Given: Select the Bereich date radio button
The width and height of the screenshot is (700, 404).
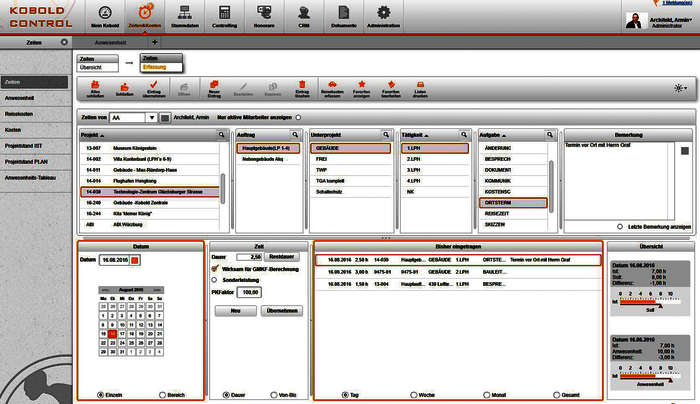Looking at the screenshot, I should coord(162,395).
